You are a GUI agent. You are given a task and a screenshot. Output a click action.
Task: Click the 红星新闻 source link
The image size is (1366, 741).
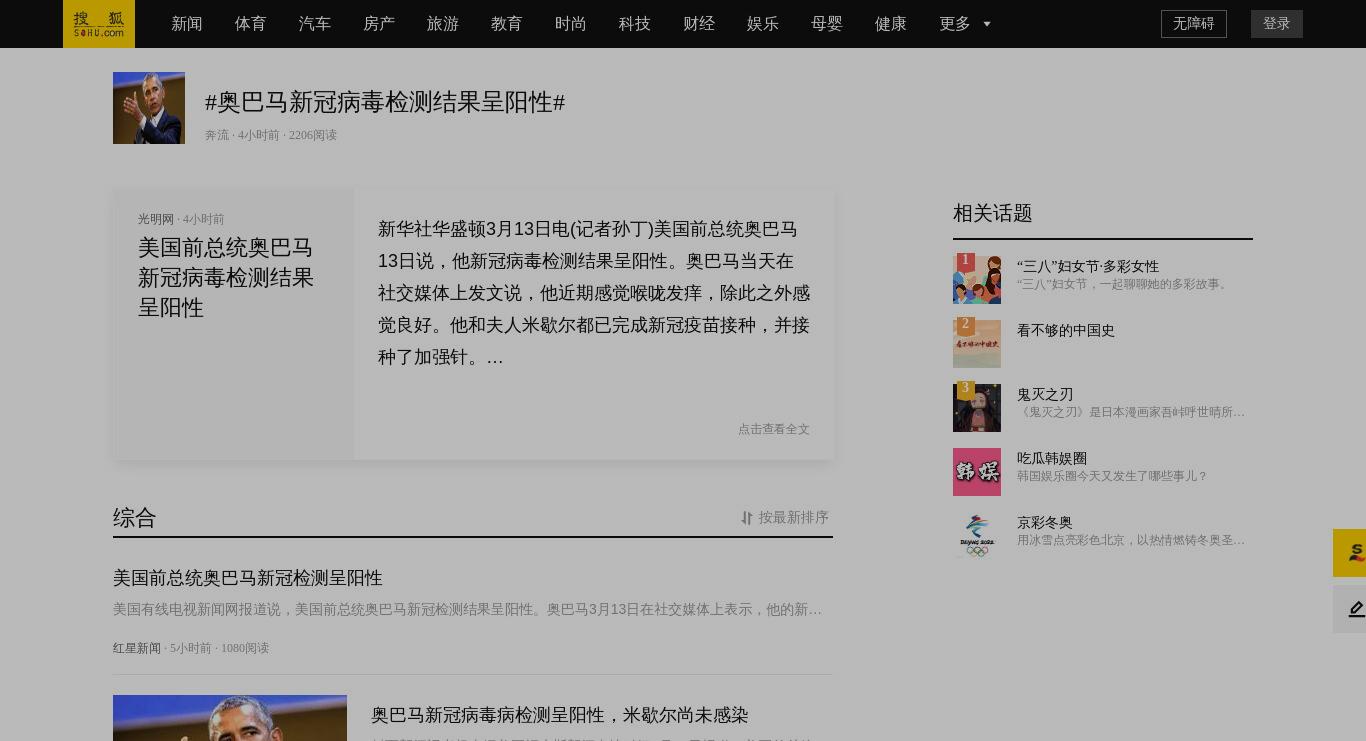pos(137,648)
